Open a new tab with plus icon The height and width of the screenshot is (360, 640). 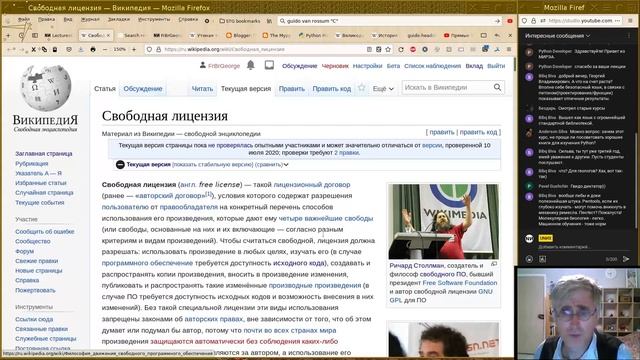(8, 36)
